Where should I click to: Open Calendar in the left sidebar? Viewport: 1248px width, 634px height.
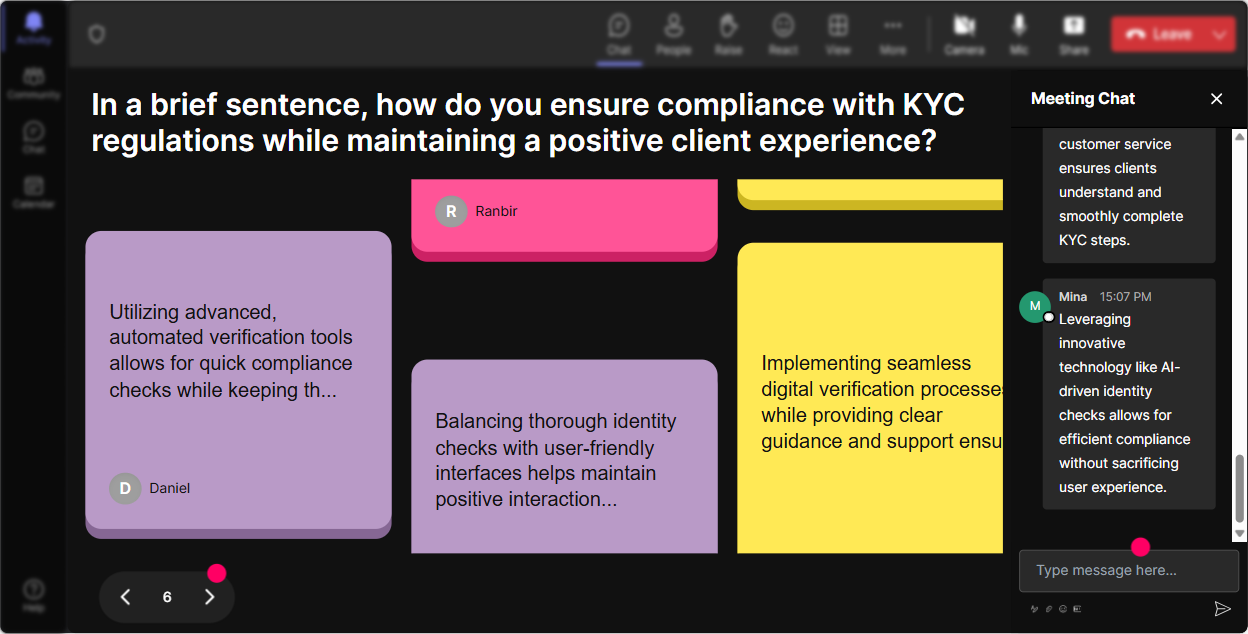[33, 192]
